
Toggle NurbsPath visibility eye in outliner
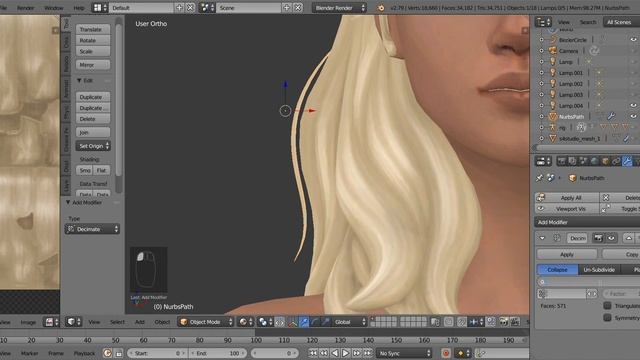click(633, 116)
